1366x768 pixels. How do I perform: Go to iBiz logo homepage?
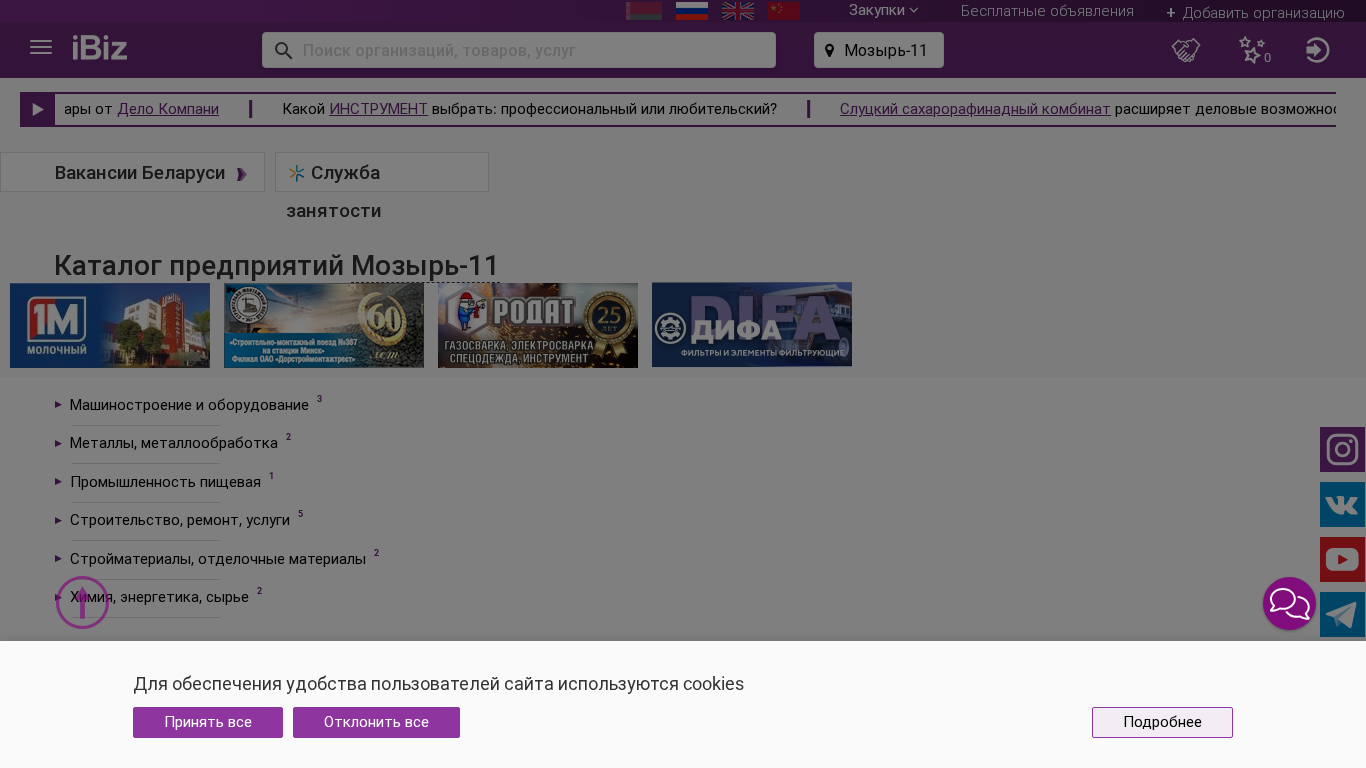click(x=100, y=48)
